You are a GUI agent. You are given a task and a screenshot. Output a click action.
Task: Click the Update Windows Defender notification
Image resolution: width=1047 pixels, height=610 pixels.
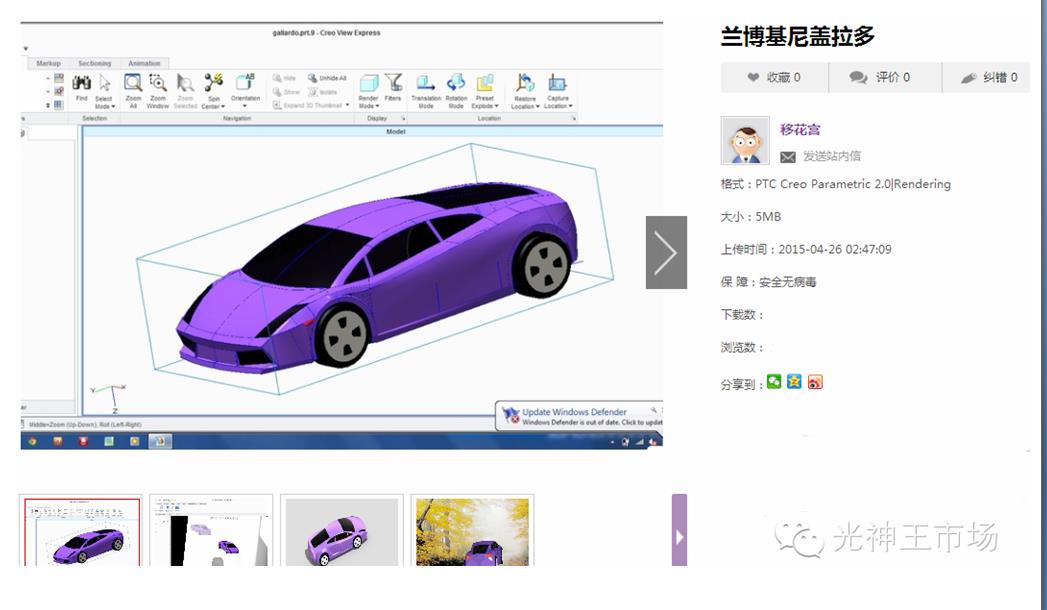(580, 416)
